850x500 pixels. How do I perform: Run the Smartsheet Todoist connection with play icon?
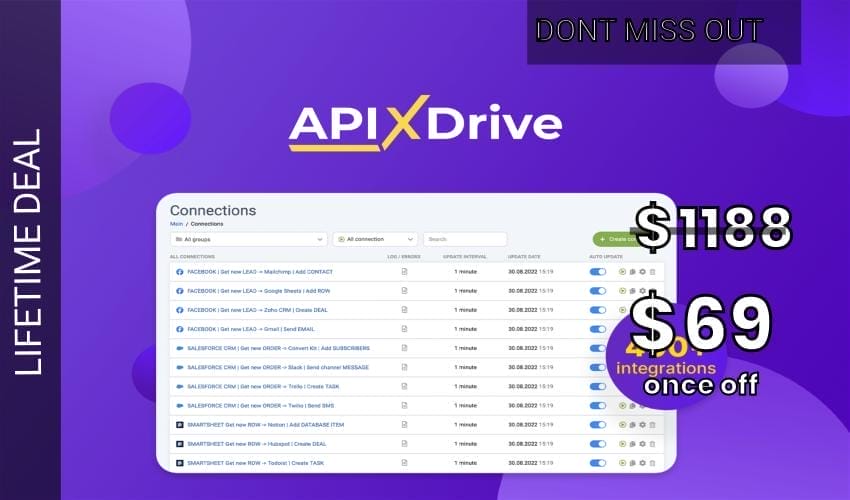[622, 463]
